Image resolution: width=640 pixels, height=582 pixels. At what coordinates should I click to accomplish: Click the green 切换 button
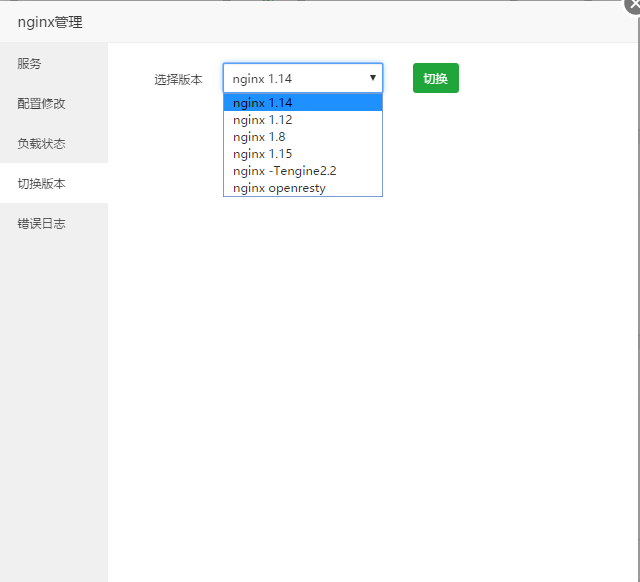(436, 78)
